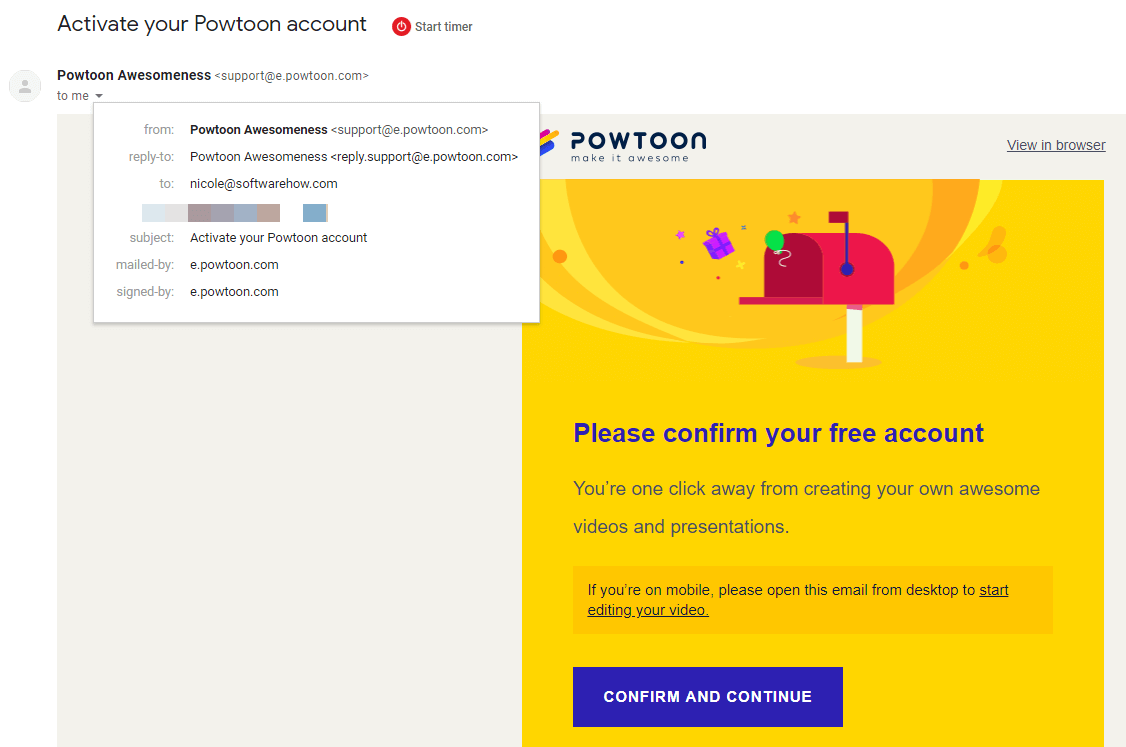The image size is (1126, 747).
Task: Click the CONFIRM AND CONTINUE button
Action: pos(707,697)
